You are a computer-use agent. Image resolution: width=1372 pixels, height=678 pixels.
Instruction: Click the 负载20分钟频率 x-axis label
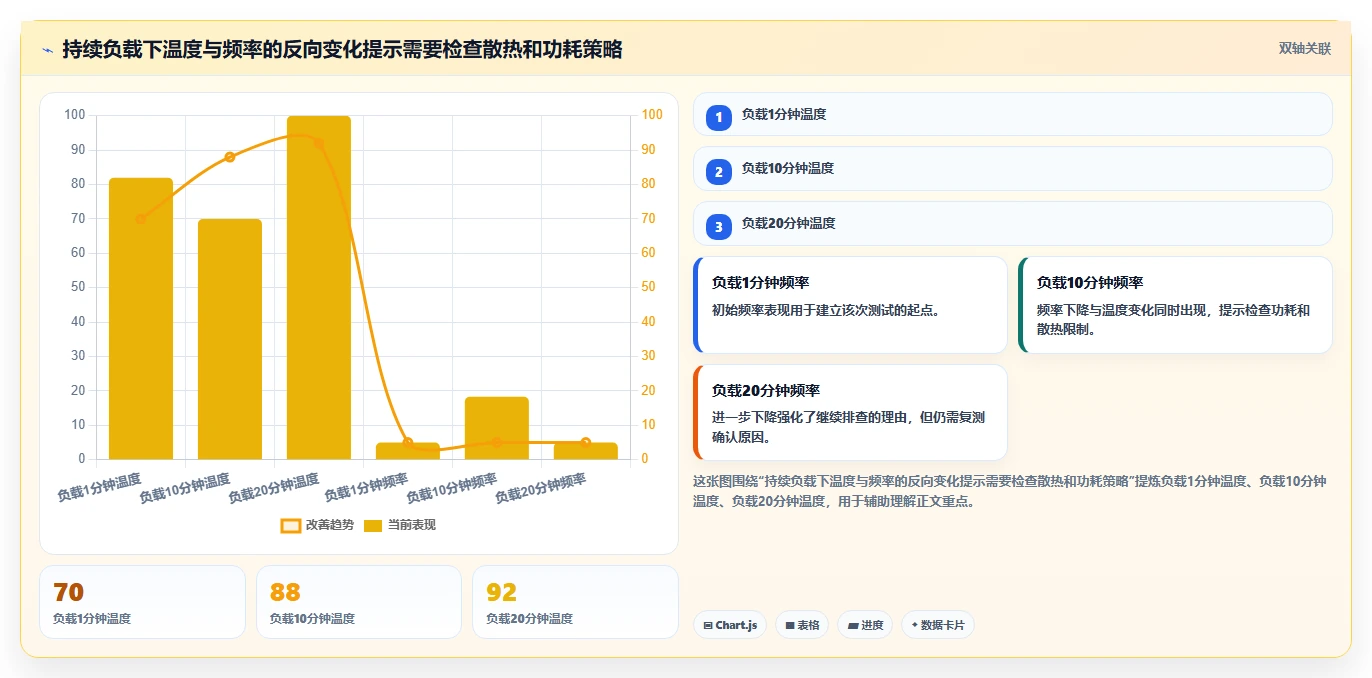pos(541,487)
